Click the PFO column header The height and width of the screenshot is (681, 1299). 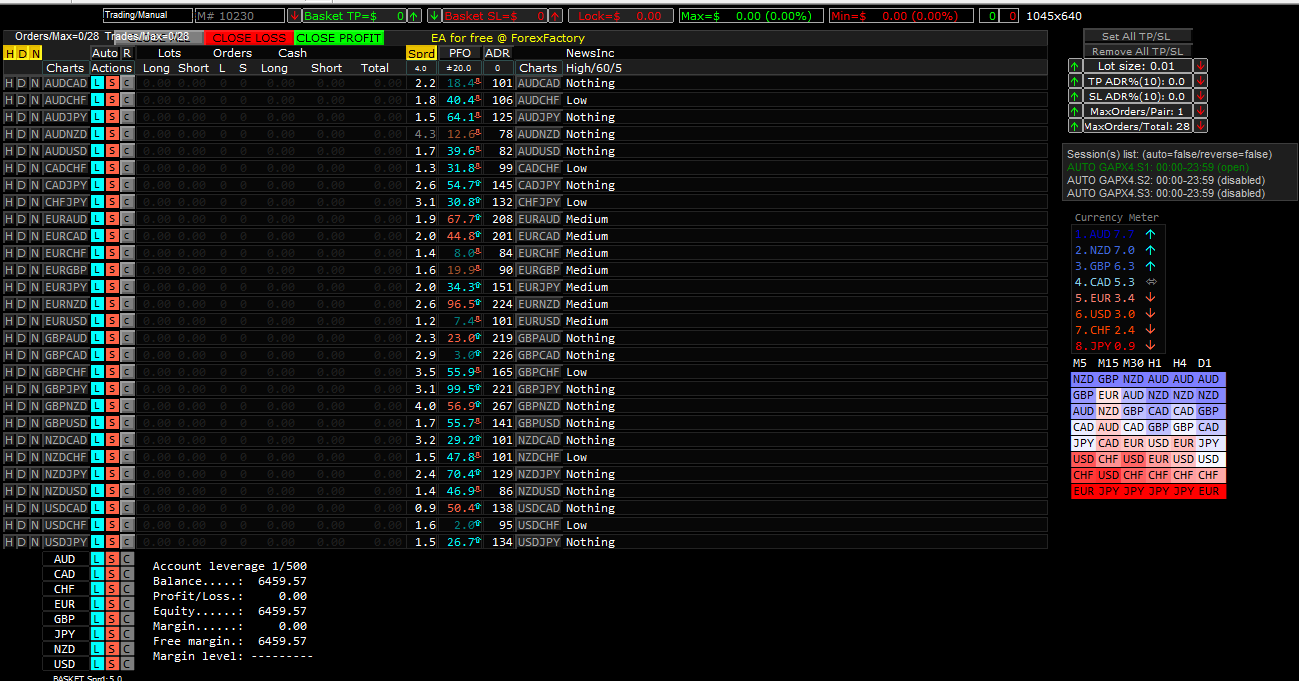[460, 53]
